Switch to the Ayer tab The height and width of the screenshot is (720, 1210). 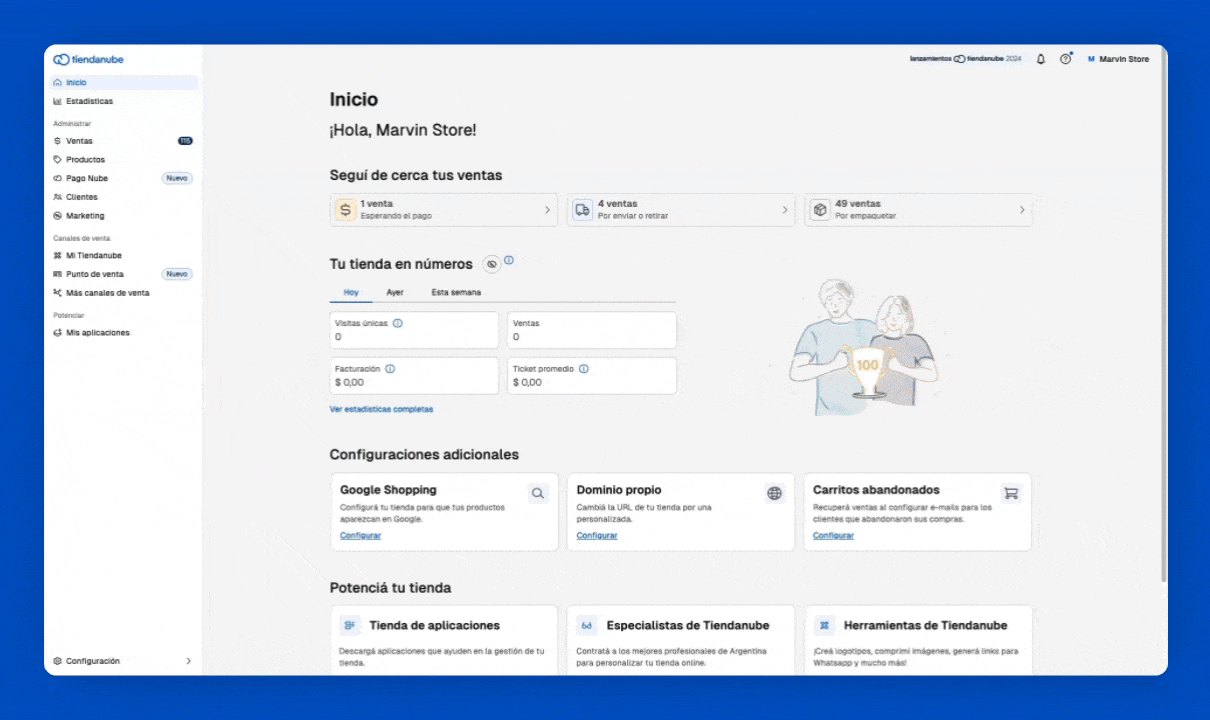[x=395, y=292]
